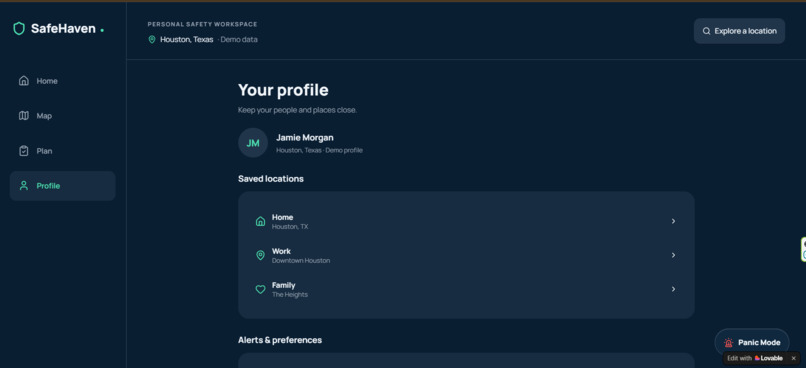Click the house icon in Home saved location
This screenshot has height=368, width=806.
click(x=261, y=221)
